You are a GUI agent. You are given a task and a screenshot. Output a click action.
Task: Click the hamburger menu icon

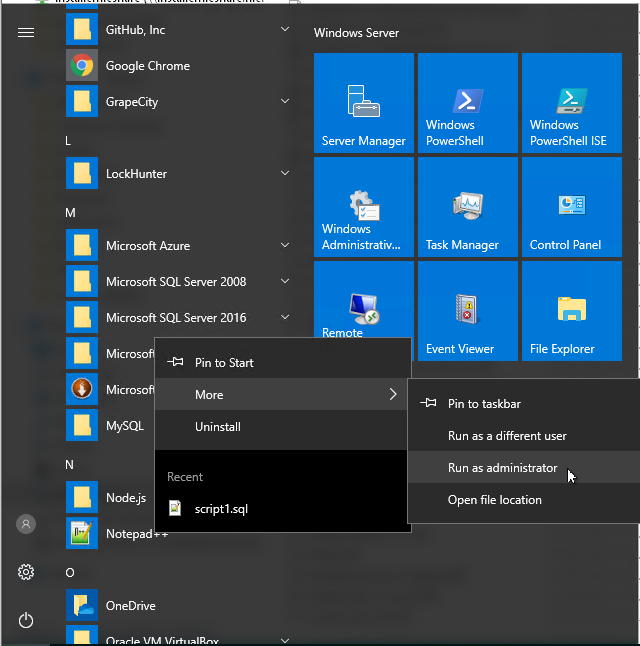click(x=26, y=33)
